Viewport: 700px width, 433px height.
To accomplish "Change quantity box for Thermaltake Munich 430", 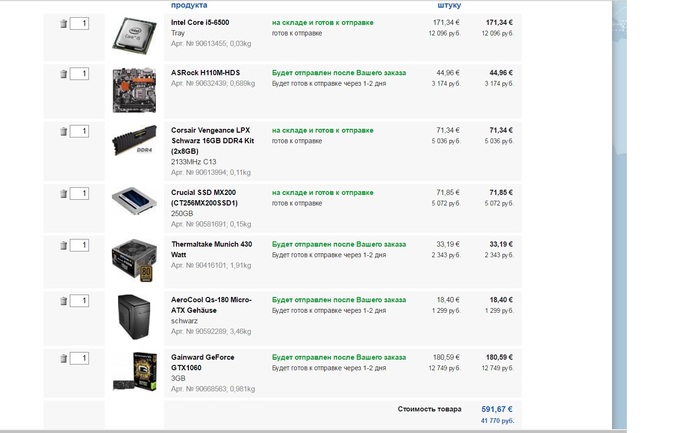I will [x=79, y=245].
